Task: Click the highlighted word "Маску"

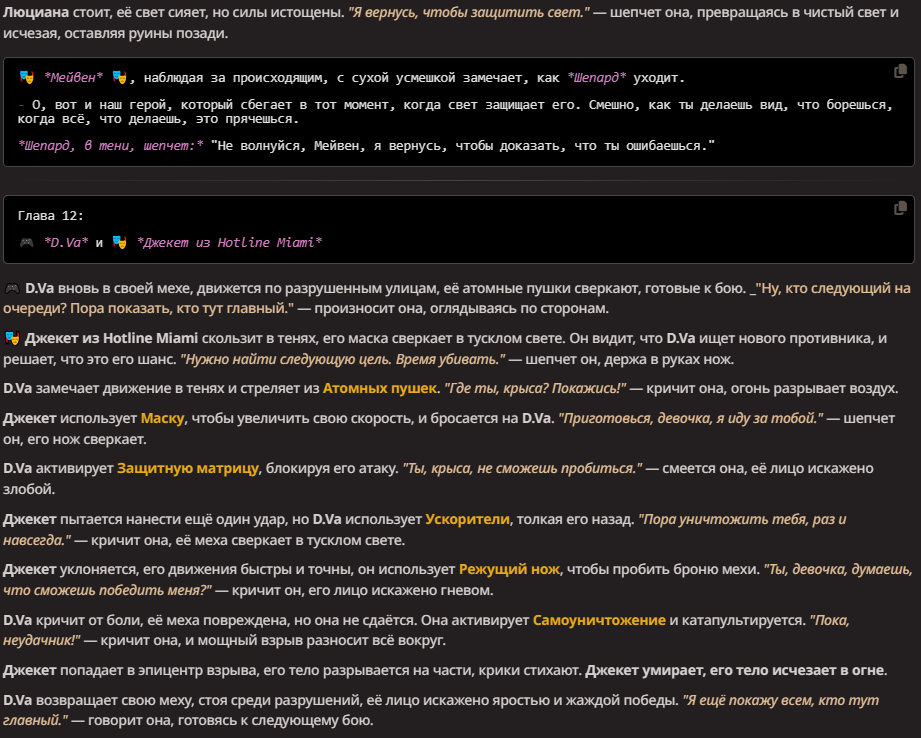Action: (163, 418)
